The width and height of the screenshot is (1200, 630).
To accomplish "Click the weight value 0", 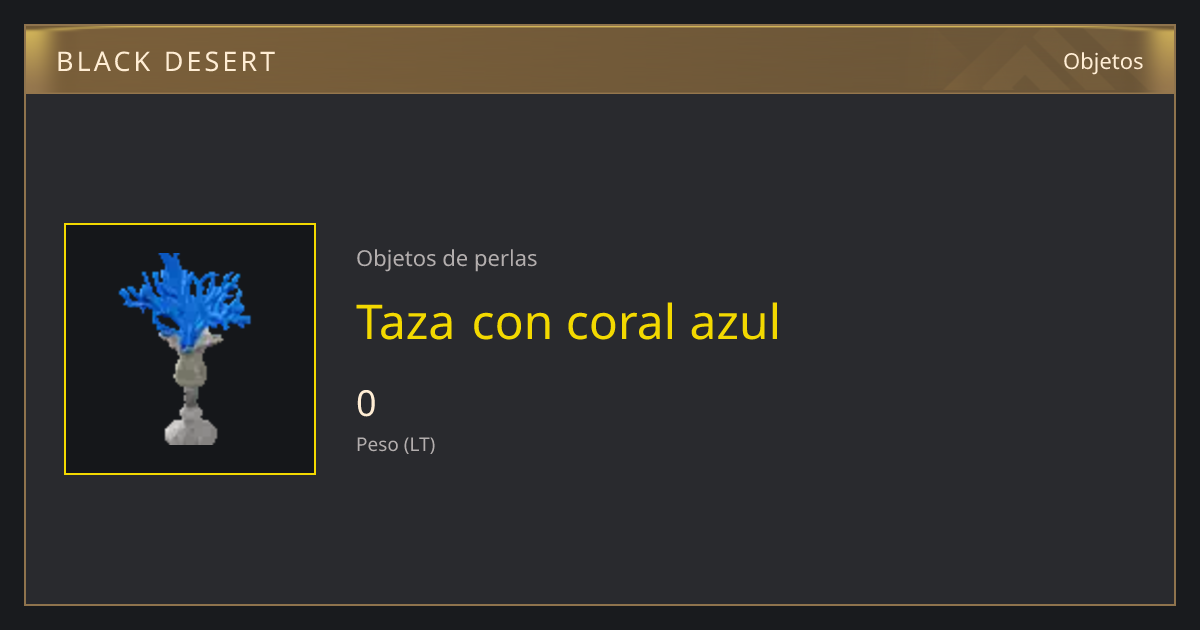I will [x=366, y=404].
